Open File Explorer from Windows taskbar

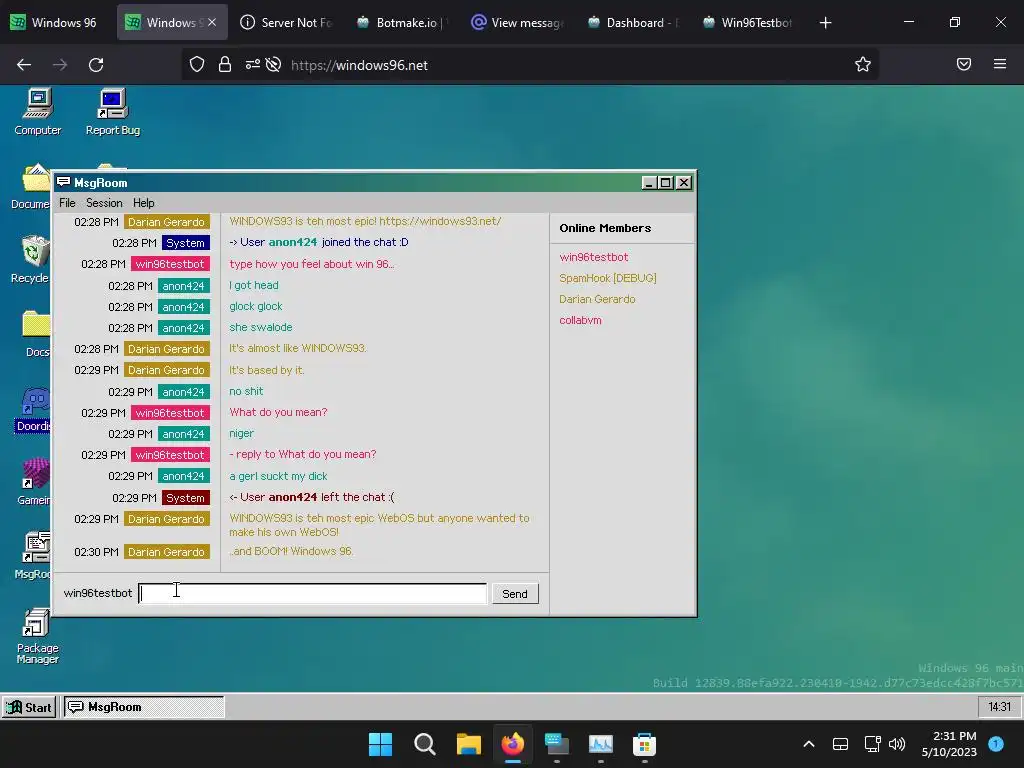(468, 744)
